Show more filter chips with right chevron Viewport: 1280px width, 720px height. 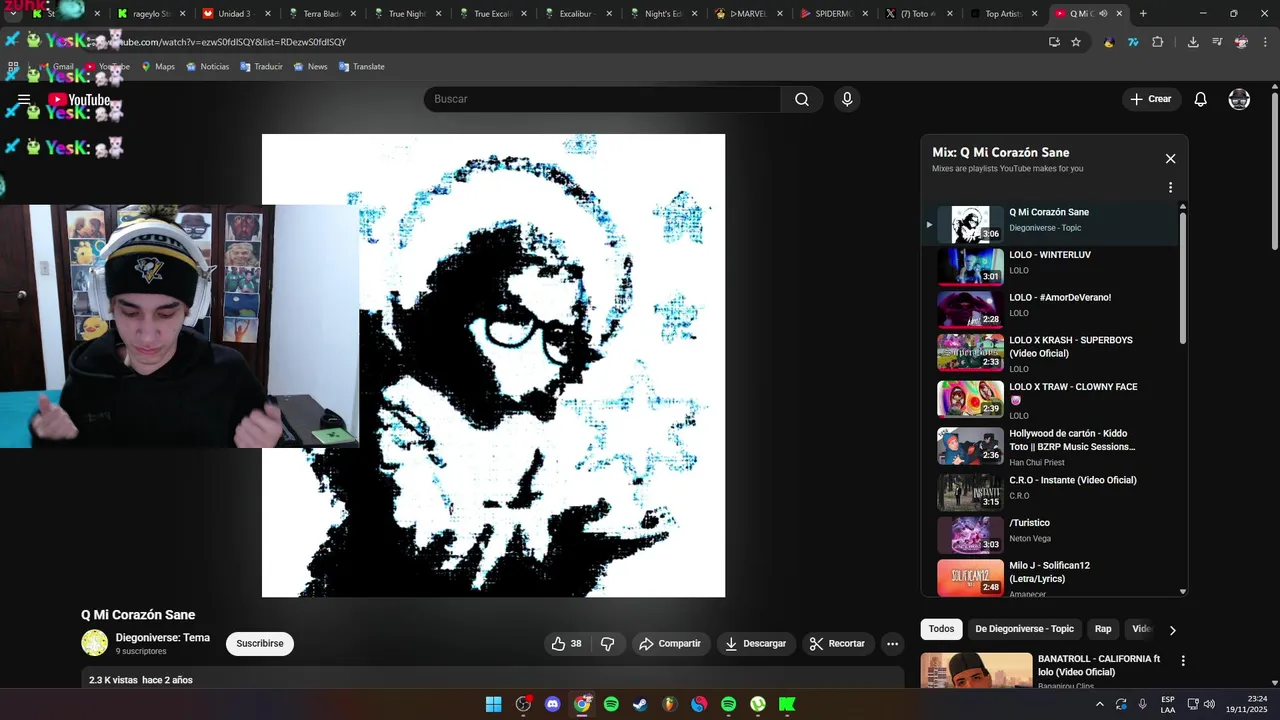click(1172, 630)
